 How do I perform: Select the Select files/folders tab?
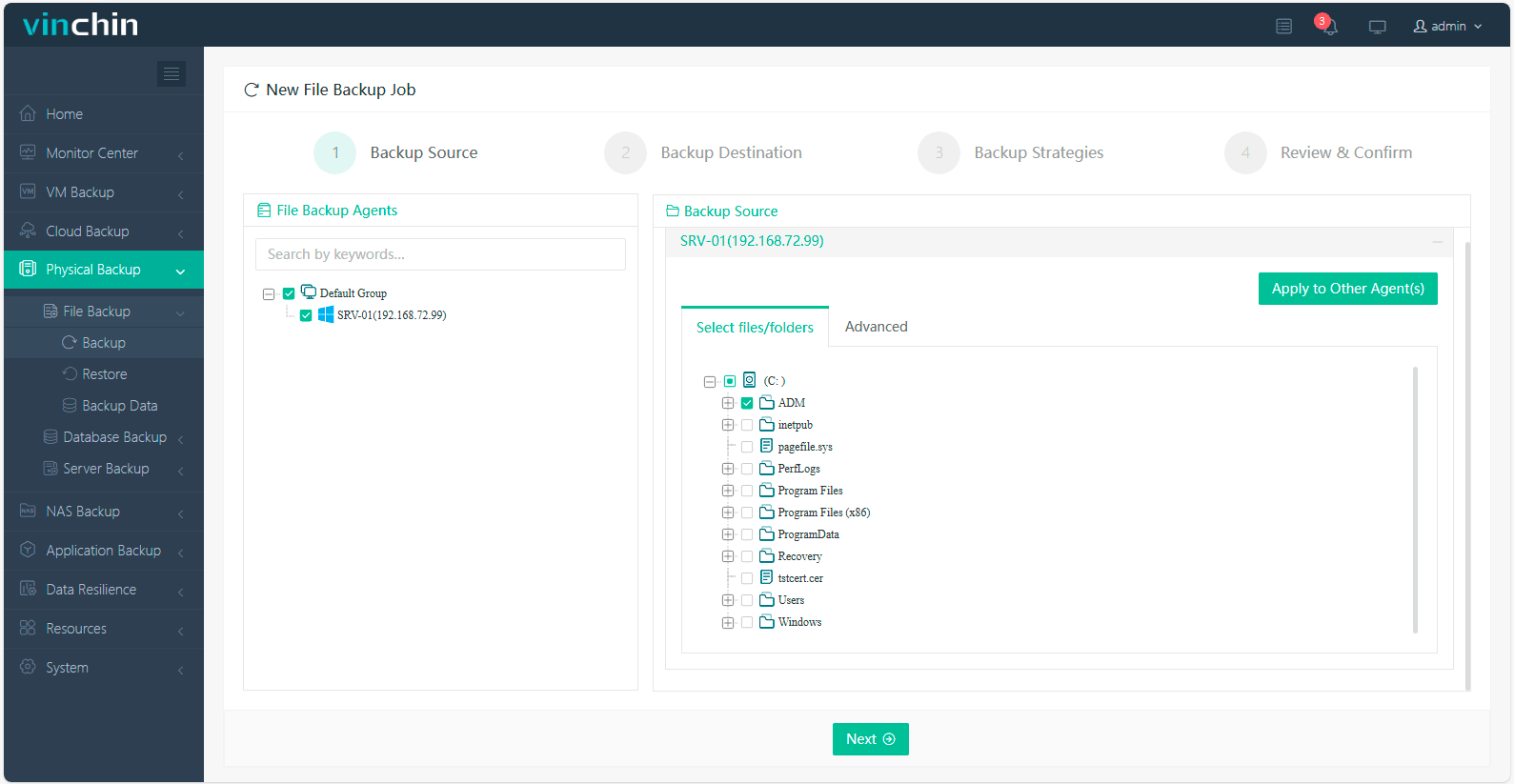coord(755,327)
